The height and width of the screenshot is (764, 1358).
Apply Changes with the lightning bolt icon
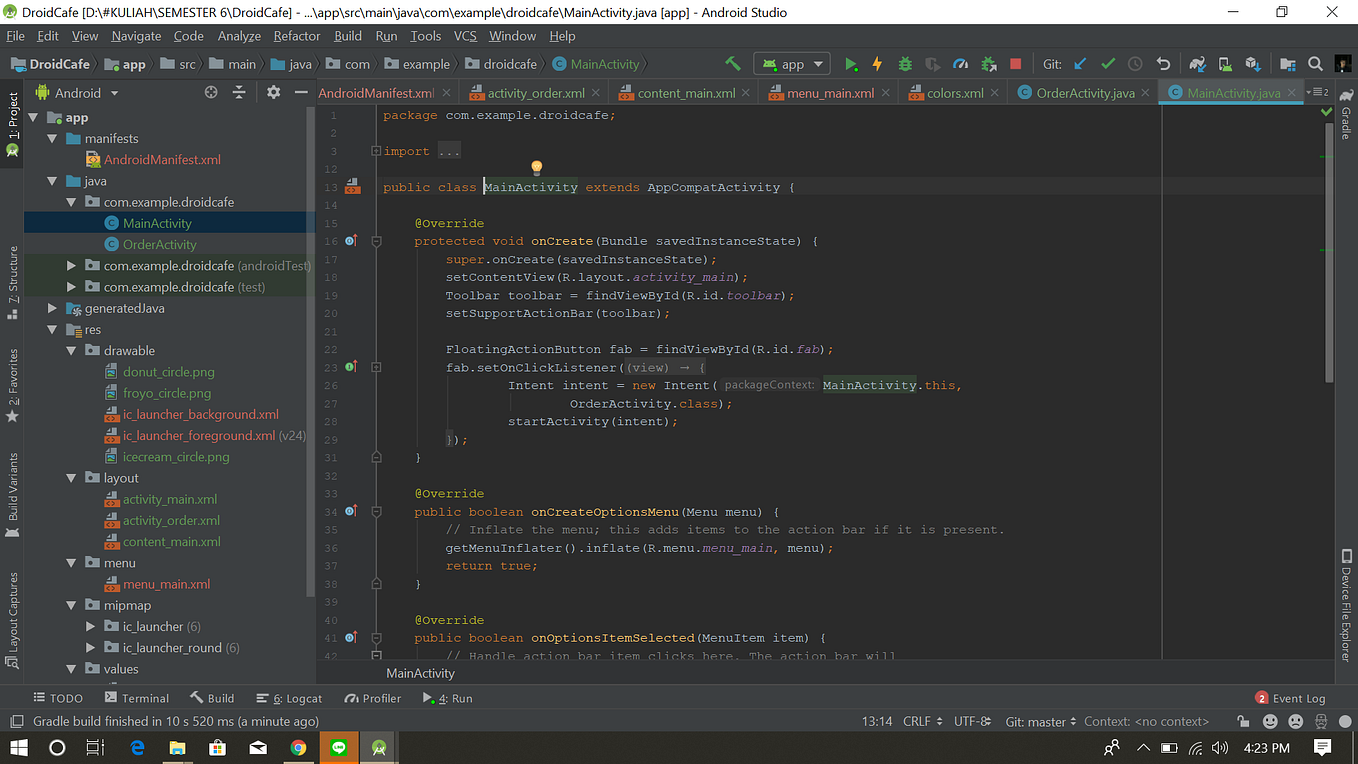coord(877,63)
